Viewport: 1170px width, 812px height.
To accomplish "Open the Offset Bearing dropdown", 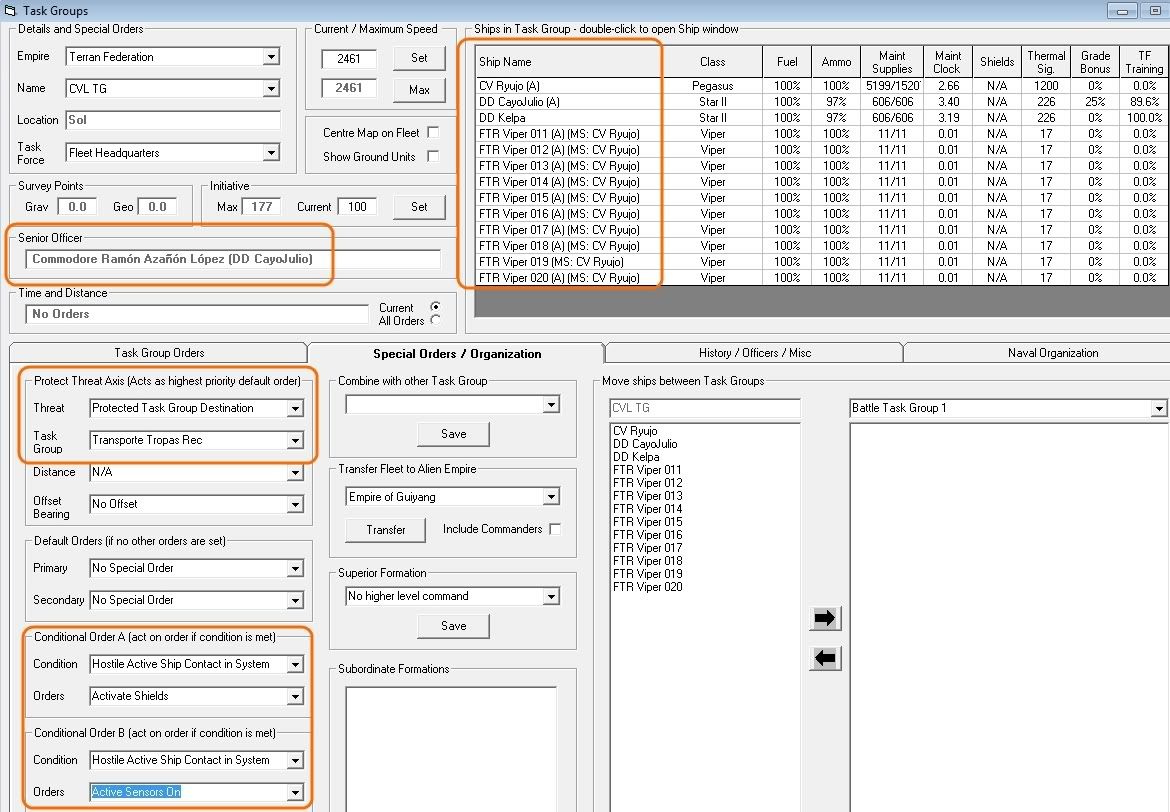I will click(295, 505).
